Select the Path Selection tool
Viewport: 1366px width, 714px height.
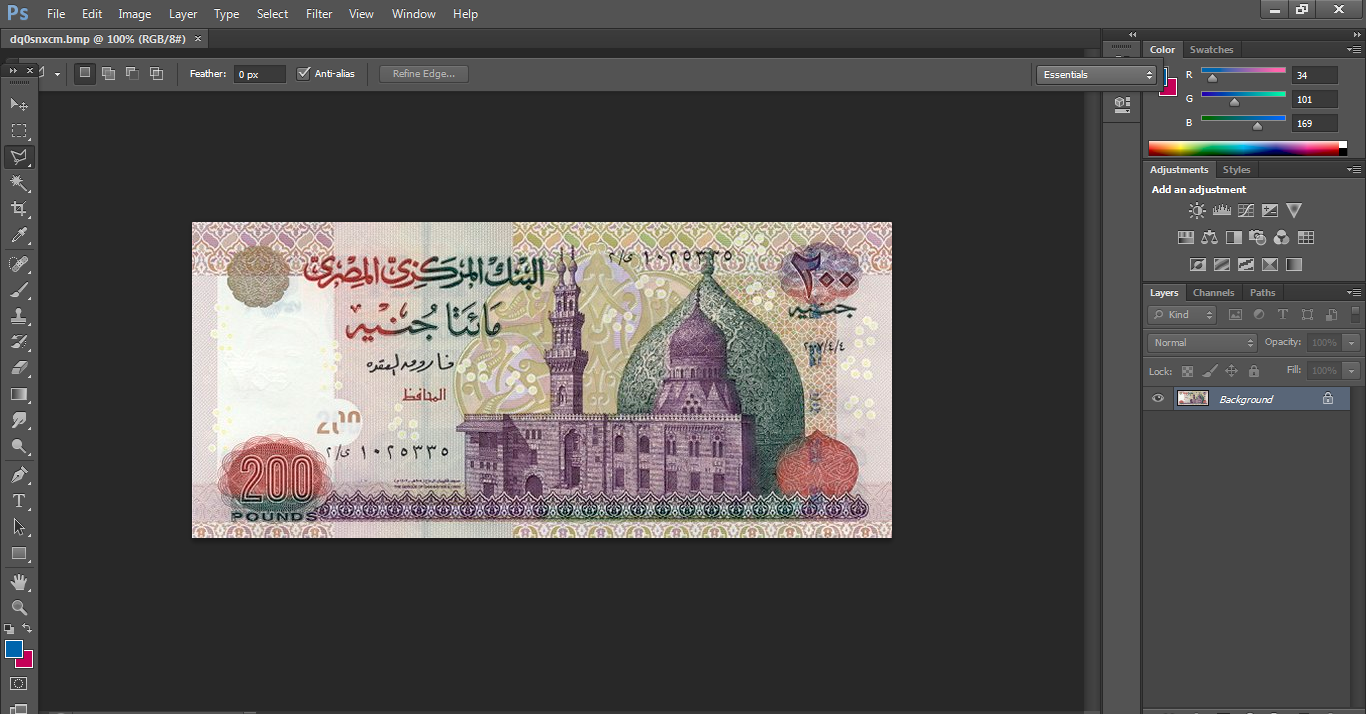(19, 526)
